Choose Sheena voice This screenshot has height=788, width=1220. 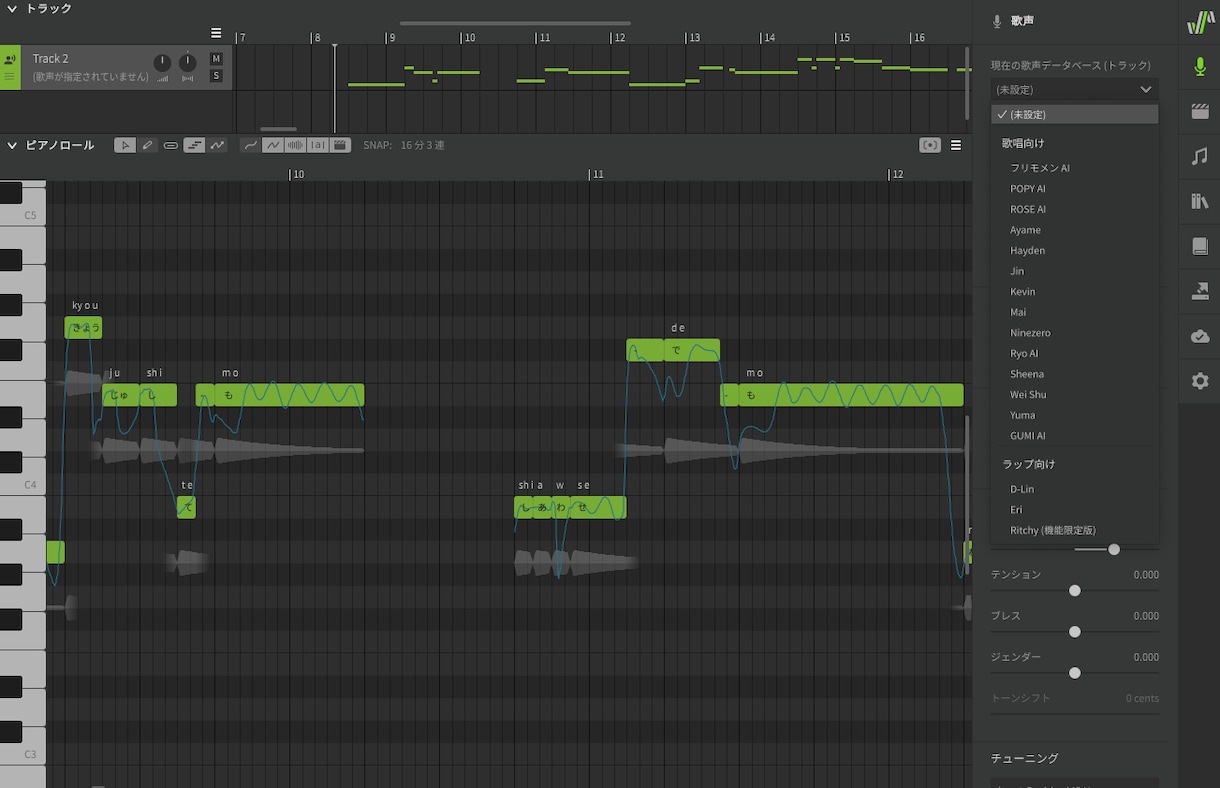pyautogui.click(x=1027, y=374)
